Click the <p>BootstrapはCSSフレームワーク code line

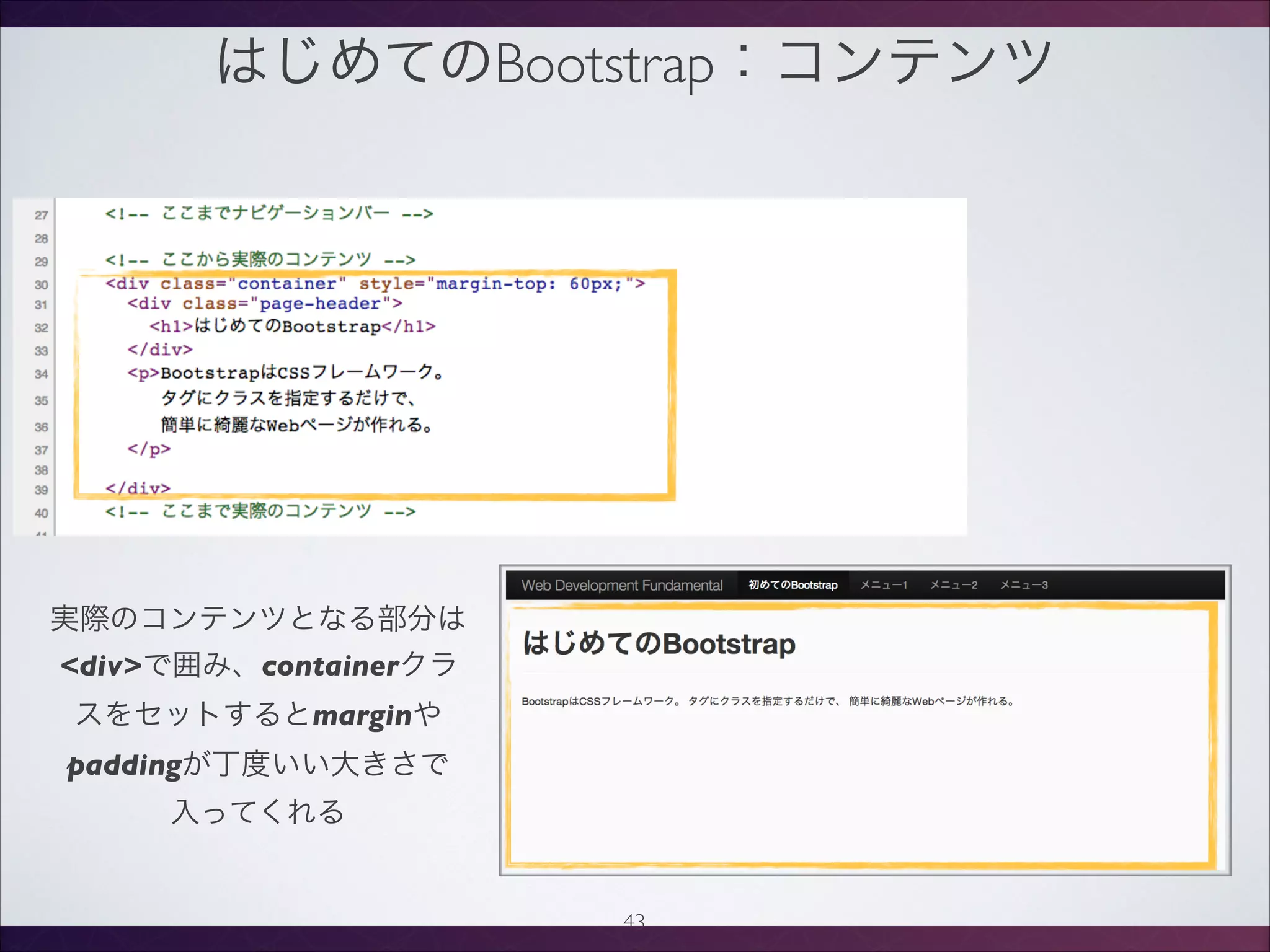(285, 372)
